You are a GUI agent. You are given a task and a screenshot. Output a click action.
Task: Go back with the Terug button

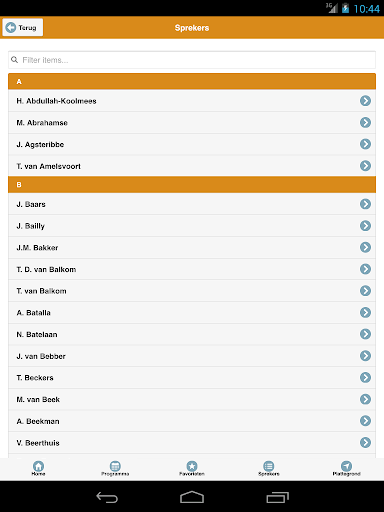[23, 27]
